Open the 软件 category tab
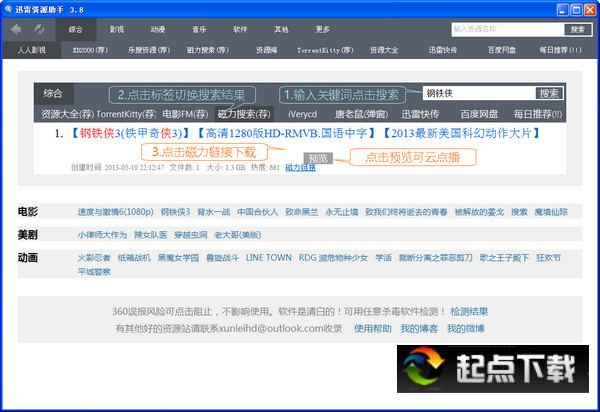The image size is (600, 412). tap(240, 30)
